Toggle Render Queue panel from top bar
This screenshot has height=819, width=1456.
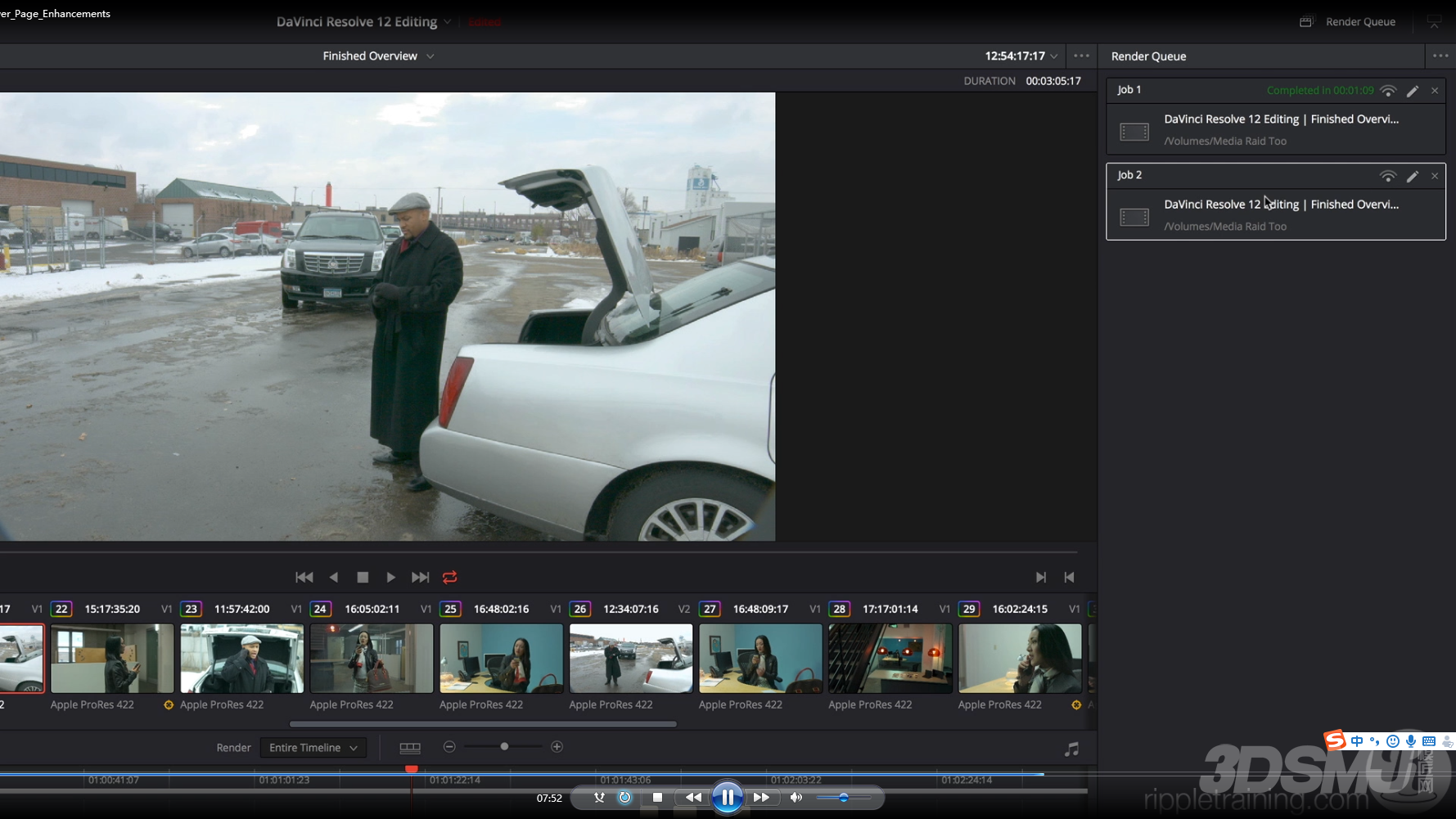(1348, 22)
